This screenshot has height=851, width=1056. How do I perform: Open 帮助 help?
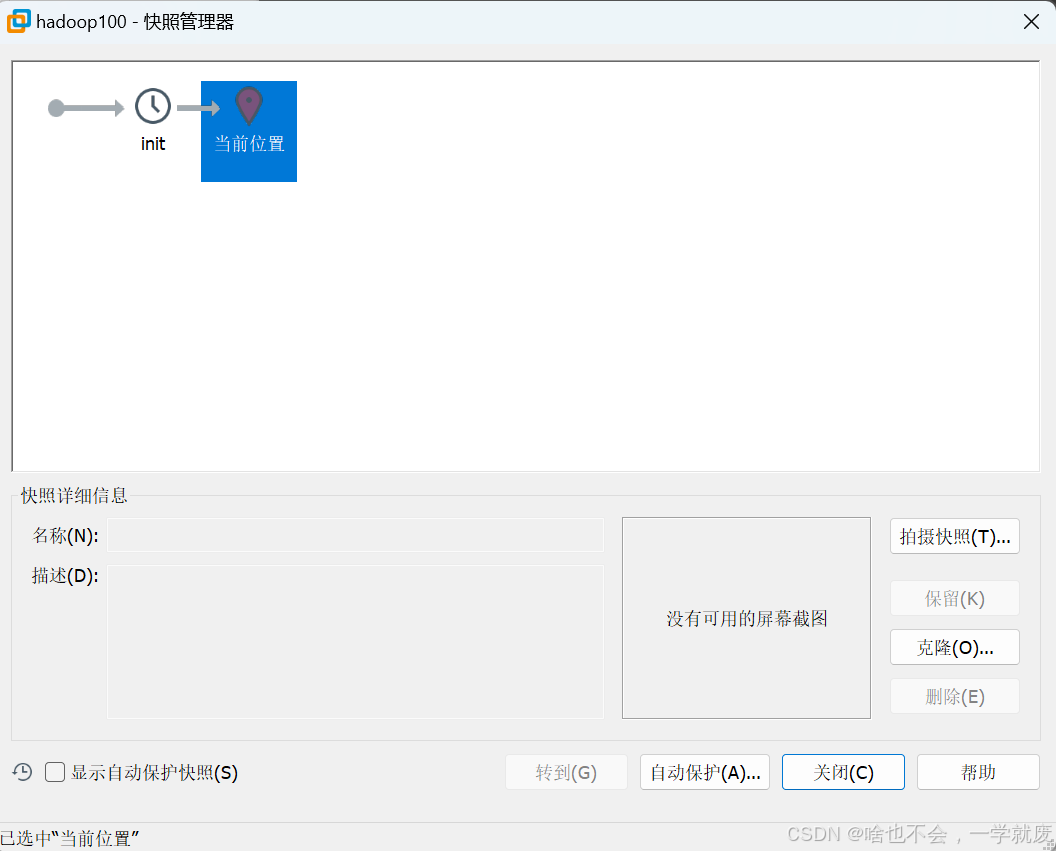[x=978, y=772]
